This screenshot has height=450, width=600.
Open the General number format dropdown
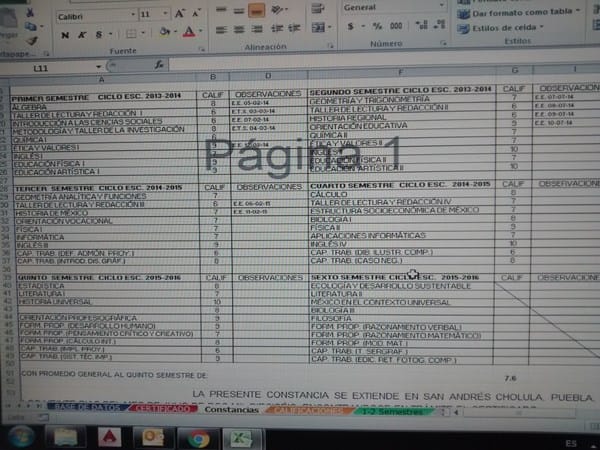[x=442, y=6]
